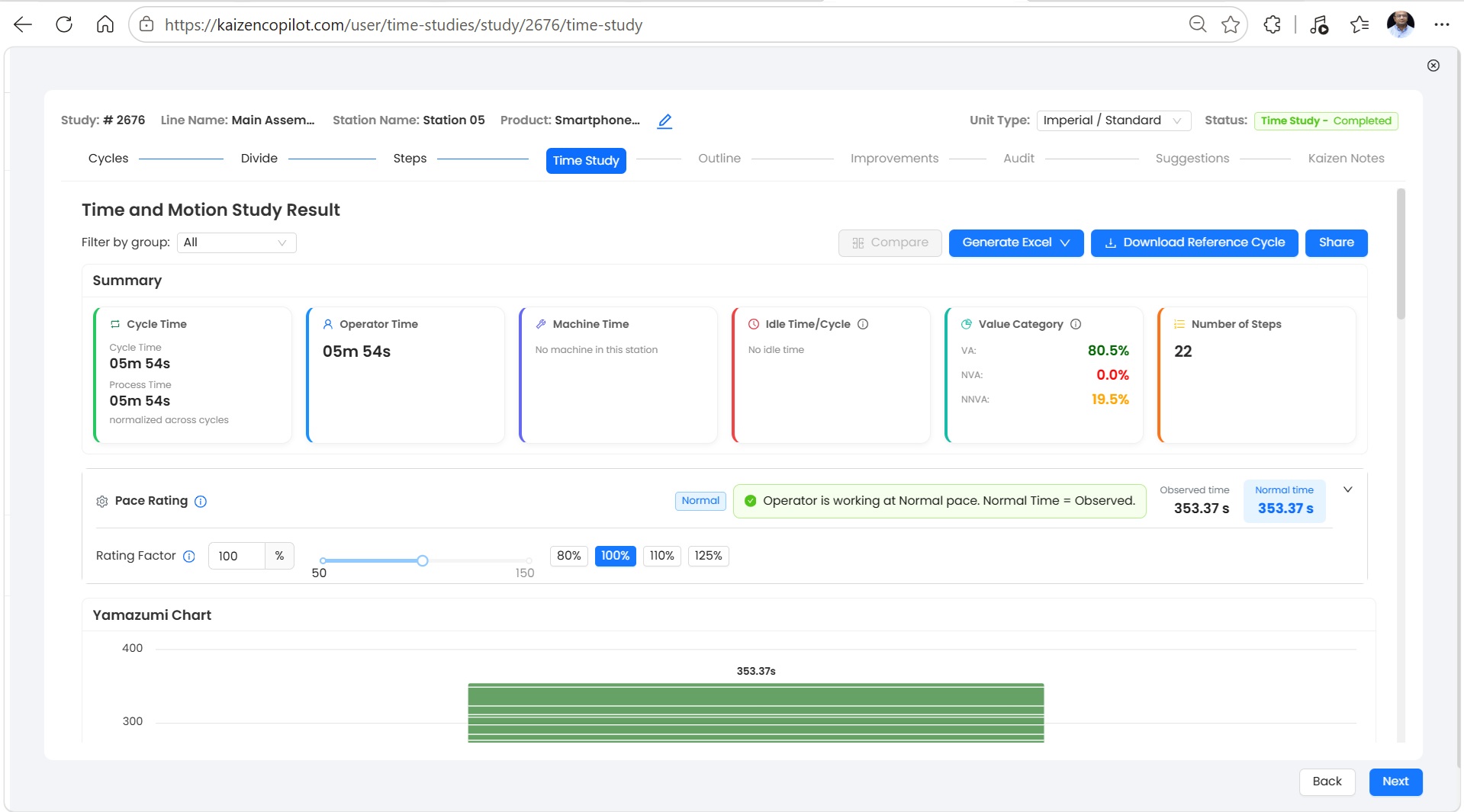Open the Audit tab
The height and width of the screenshot is (812, 1464).
pyautogui.click(x=1018, y=159)
